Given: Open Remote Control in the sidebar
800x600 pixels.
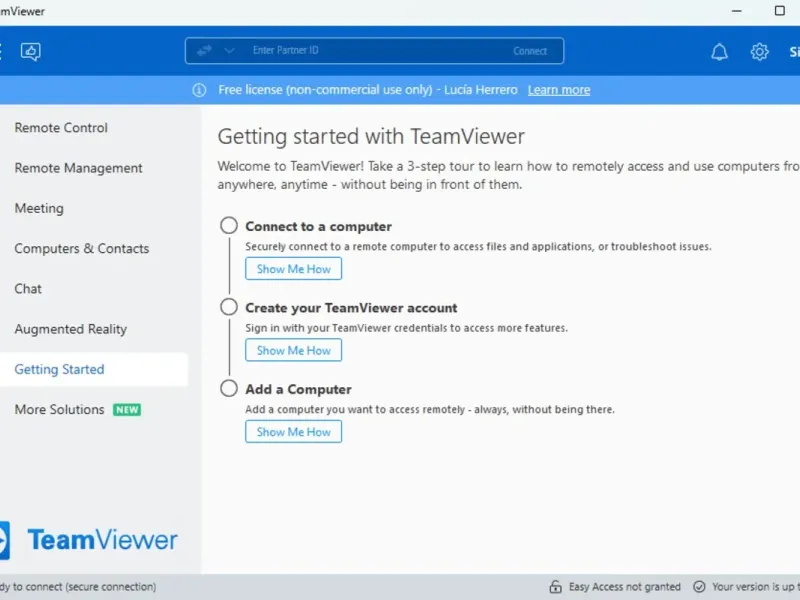Looking at the screenshot, I should tap(61, 128).
